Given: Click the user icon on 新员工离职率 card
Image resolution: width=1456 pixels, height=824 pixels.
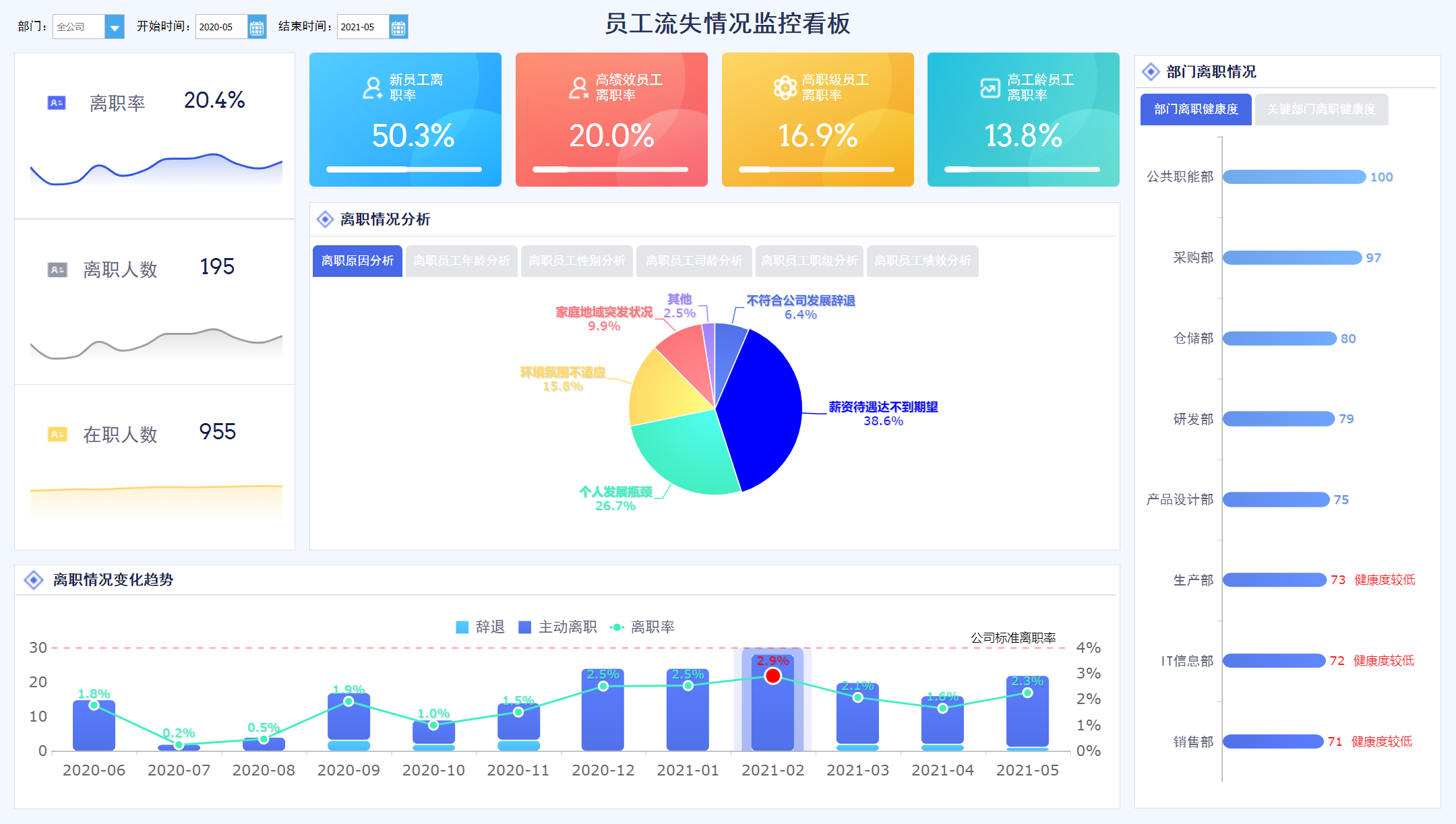Looking at the screenshot, I should click(373, 88).
